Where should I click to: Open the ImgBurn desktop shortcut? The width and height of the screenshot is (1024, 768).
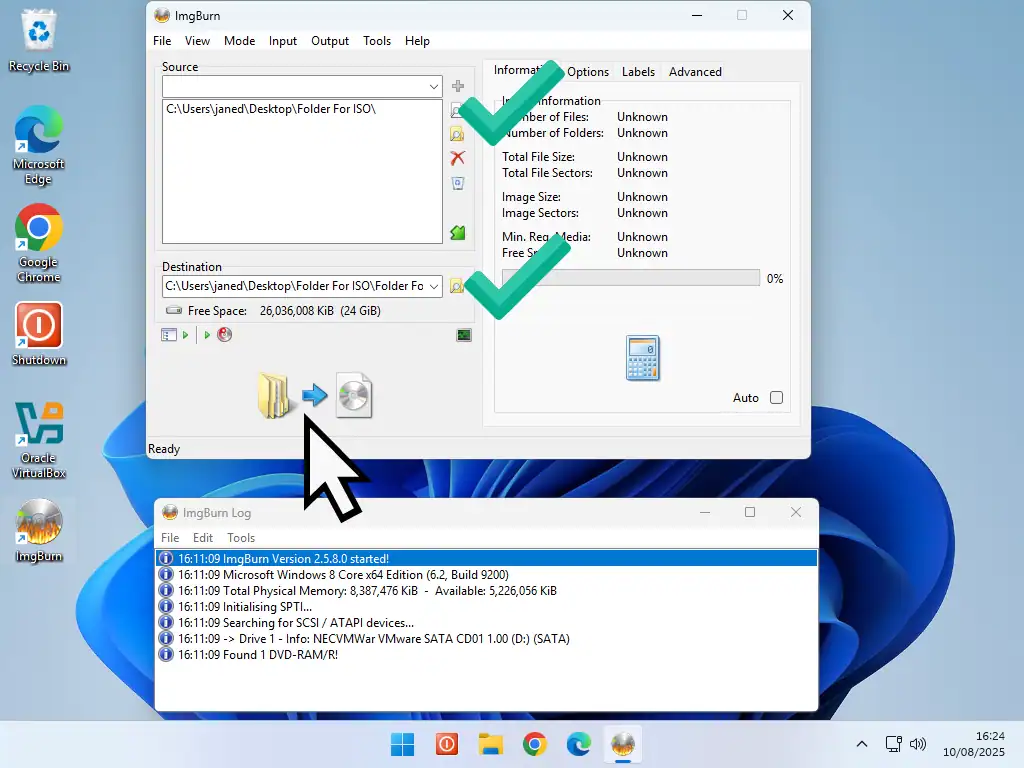(39, 531)
